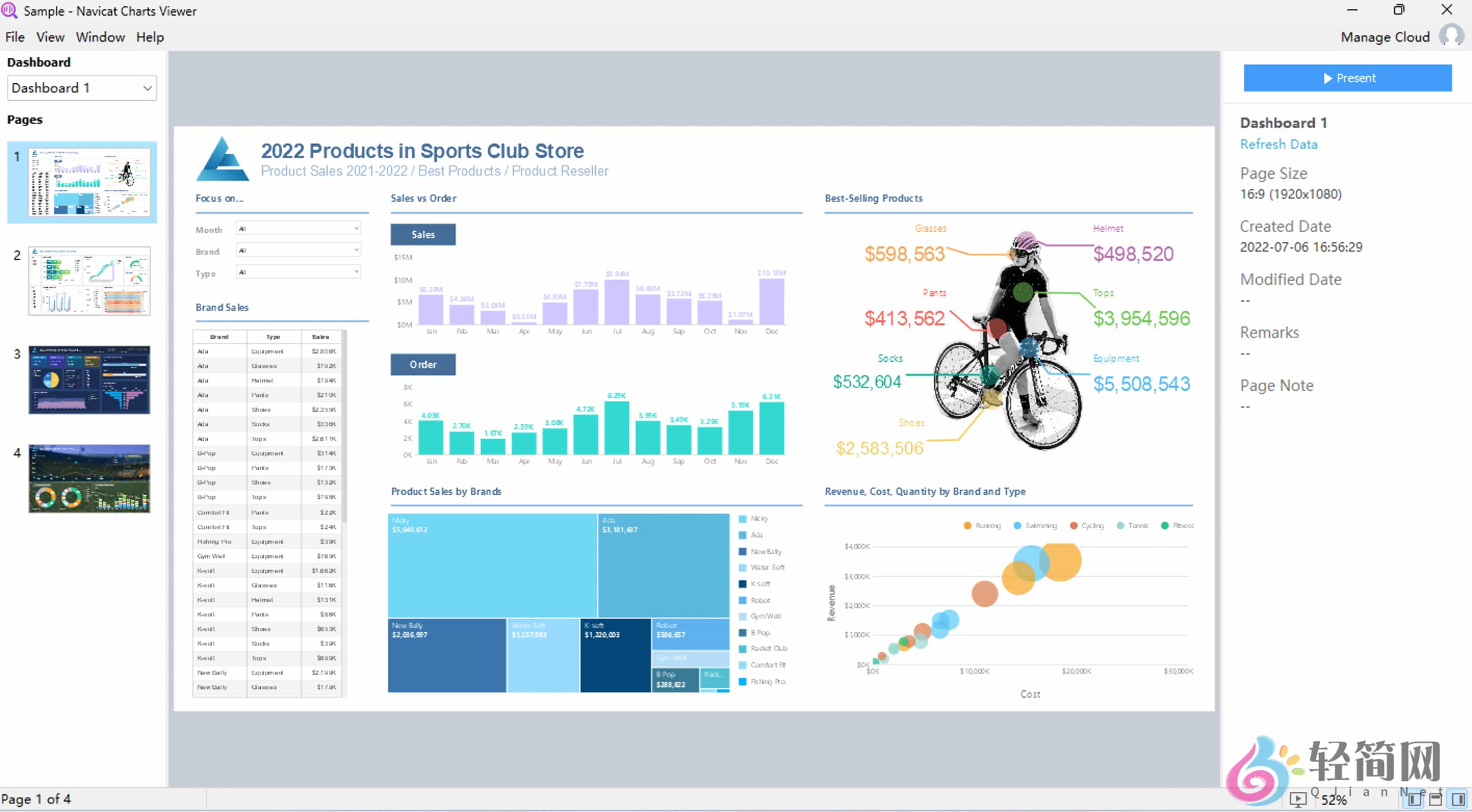This screenshot has height=812, width=1472.
Task: Click the Refresh Data link
Action: [x=1279, y=144]
